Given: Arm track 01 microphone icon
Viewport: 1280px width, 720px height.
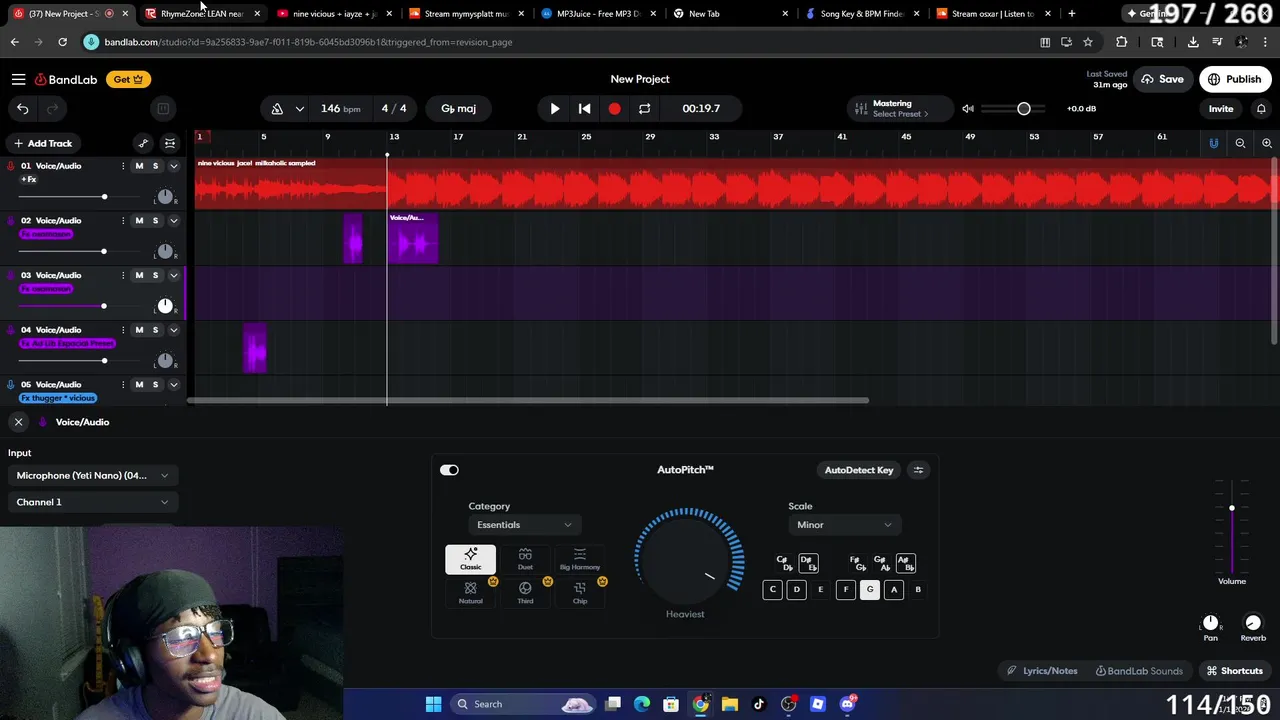Looking at the screenshot, I should (11, 166).
